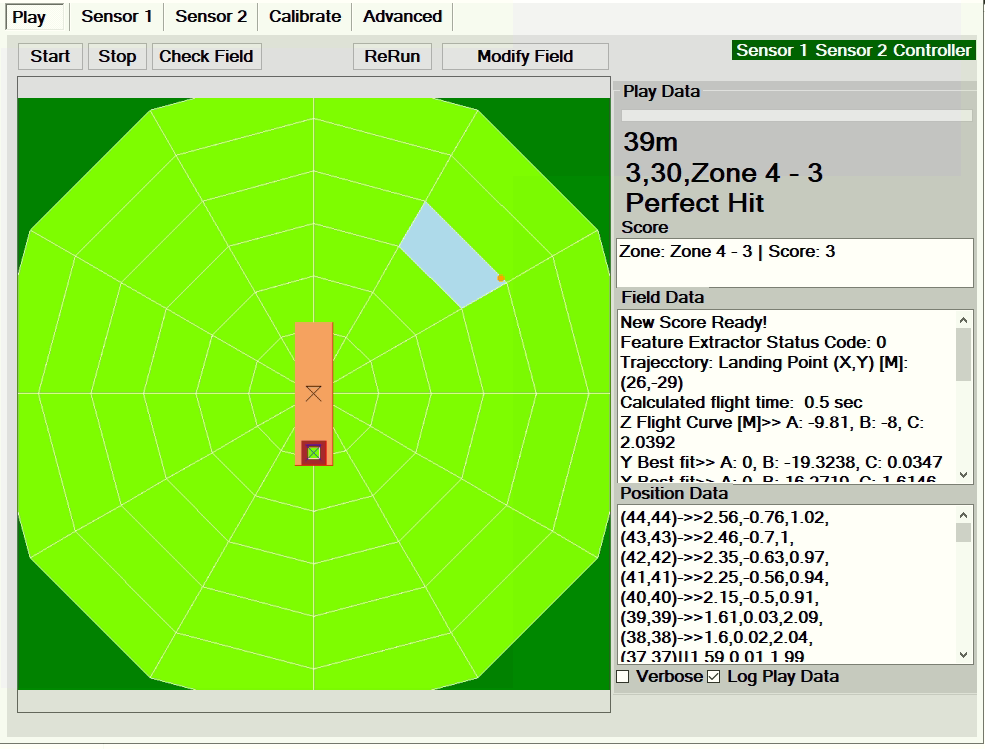Switch to the Sensor 1 tab
Image resolution: width=985 pixels, height=749 pixels.
117,16
